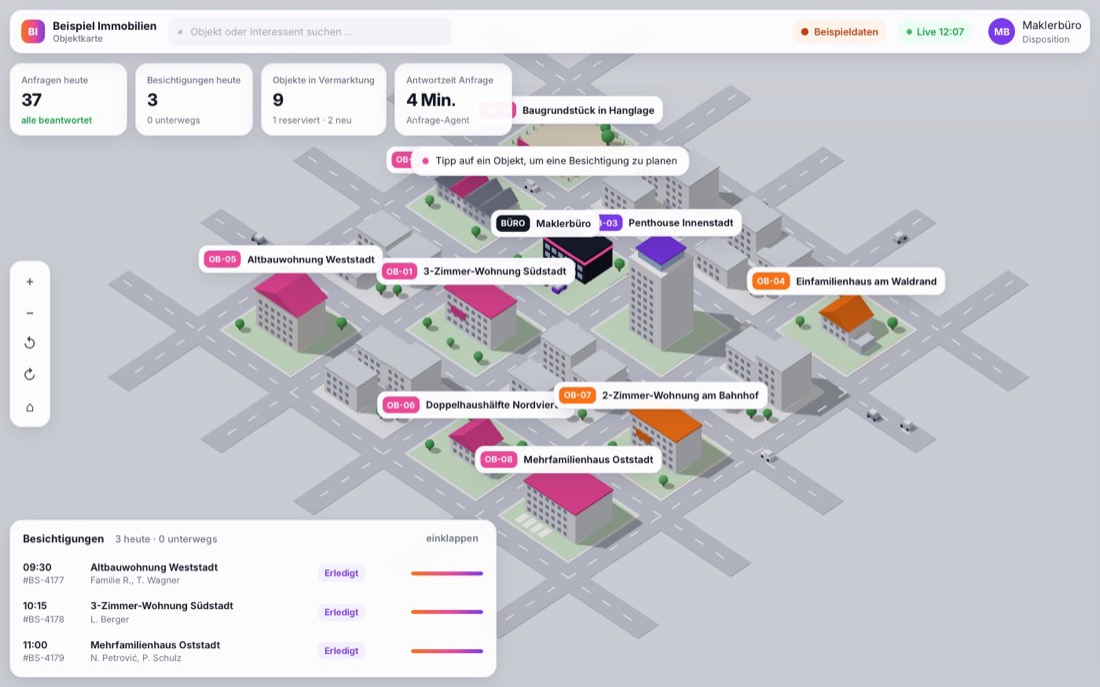This screenshot has height=687, width=1100.
Task: Click Erledigt status of 10:15 Südstadt viewing
Action: click(x=341, y=612)
